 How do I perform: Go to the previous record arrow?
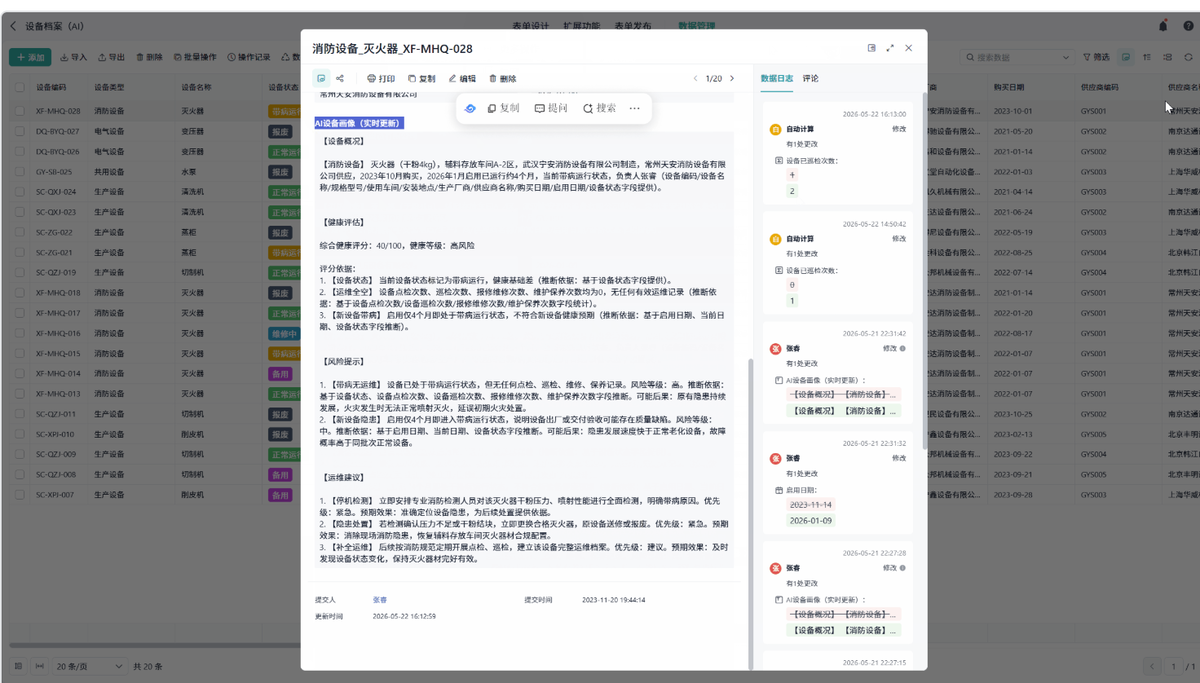(695, 78)
